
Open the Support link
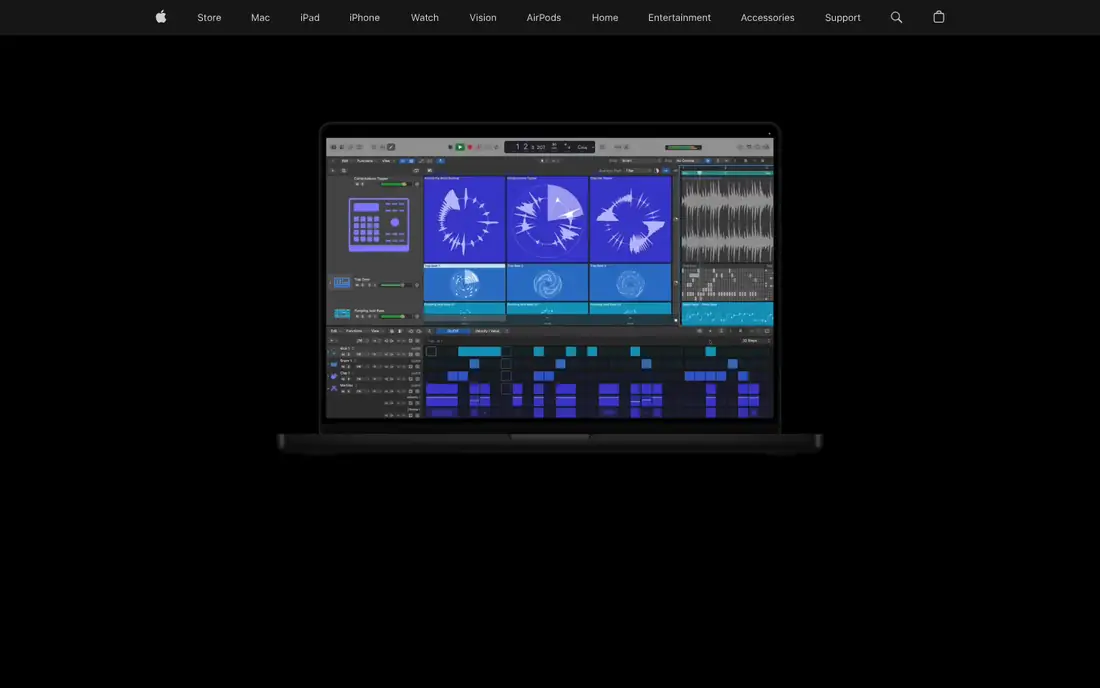tap(843, 18)
